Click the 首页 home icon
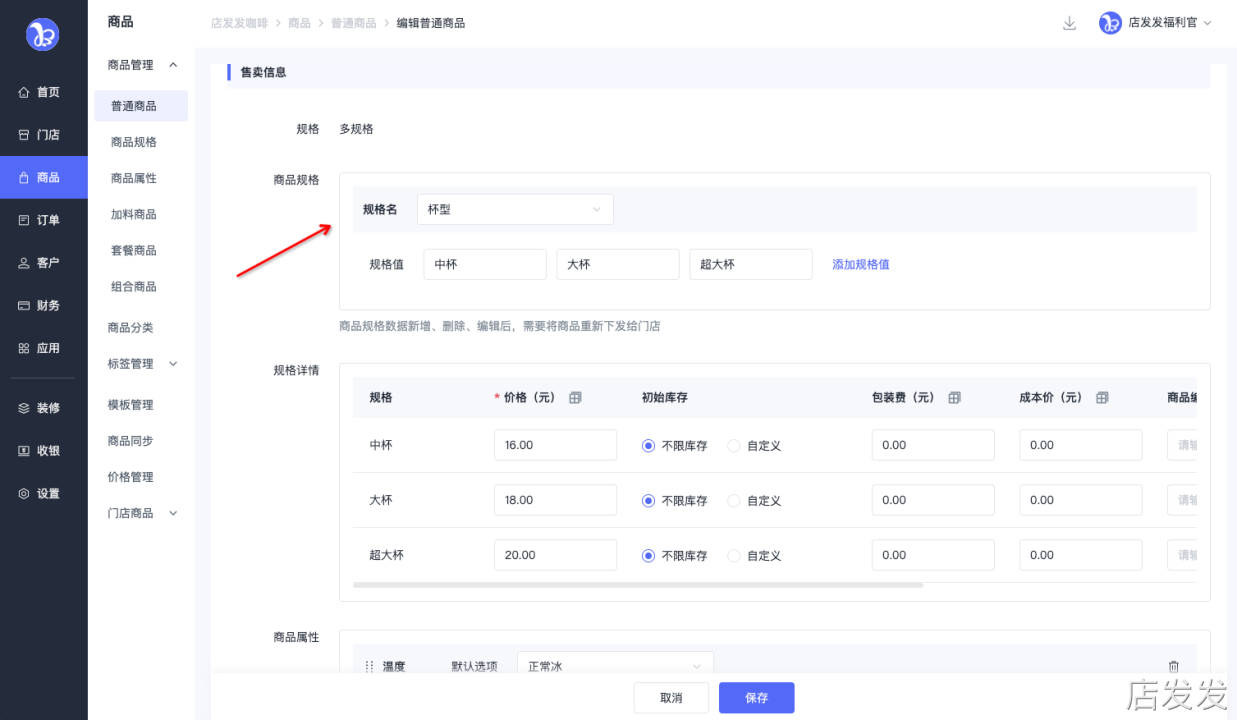This screenshot has width=1237, height=720. (24, 92)
